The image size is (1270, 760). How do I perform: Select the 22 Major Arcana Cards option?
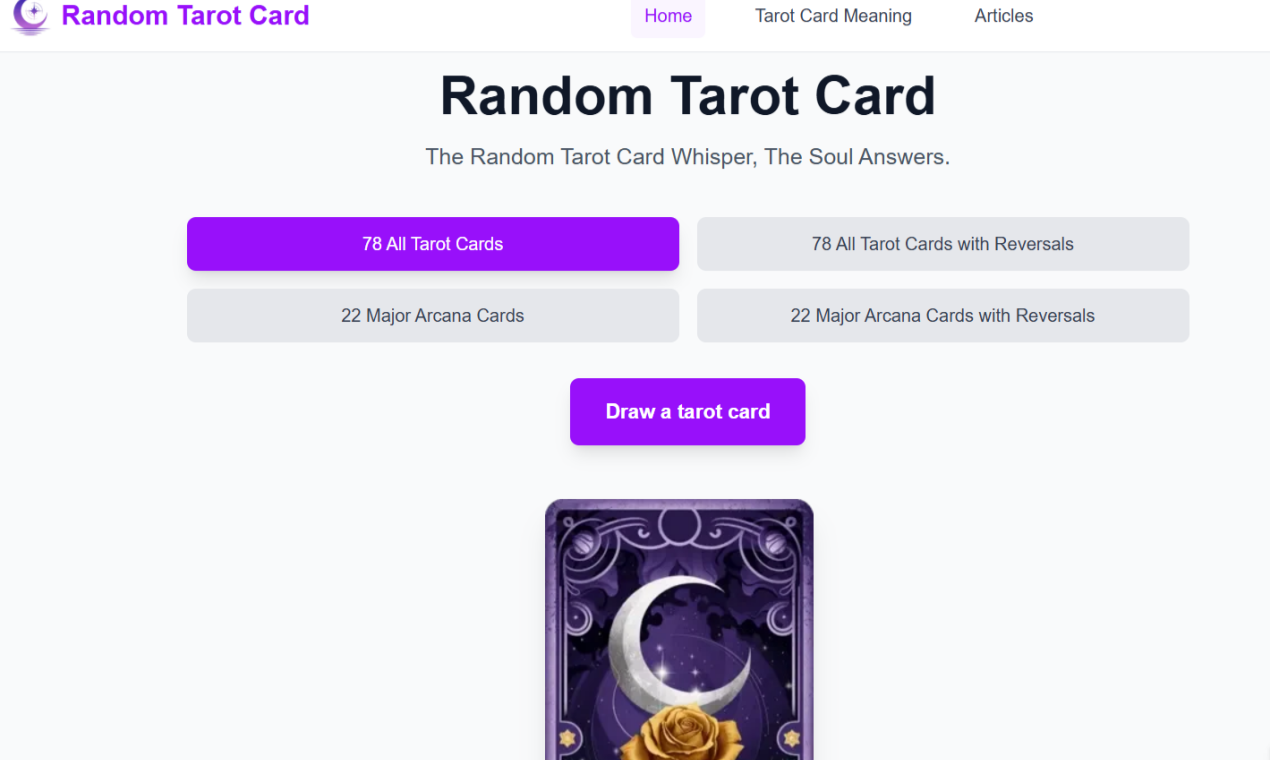(433, 316)
